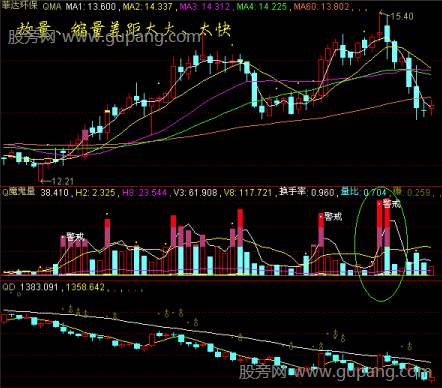Screen dimensions: 442x388
Task: Click the 15.40 high price marker
Action: point(401,16)
